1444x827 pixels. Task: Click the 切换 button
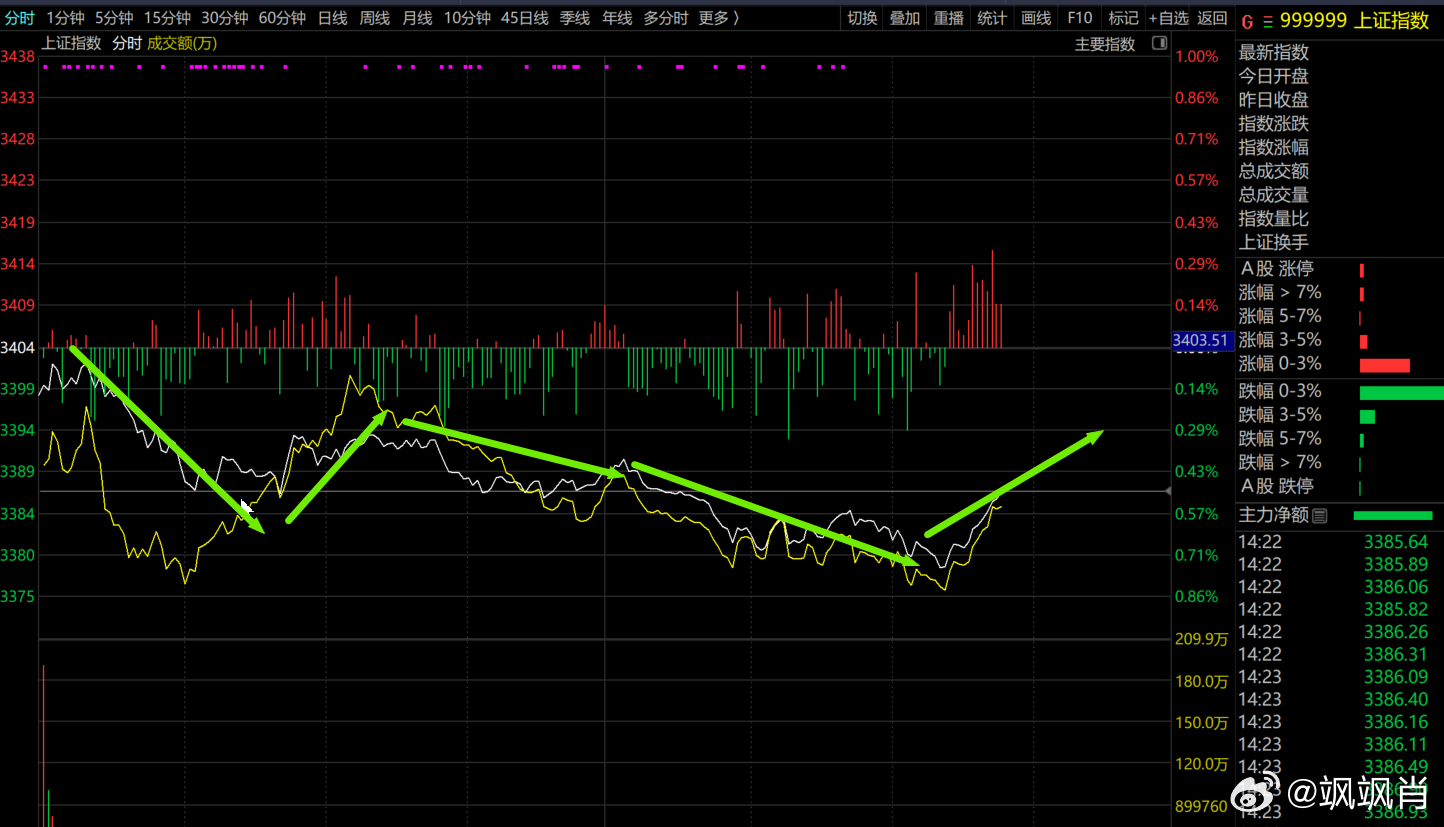(x=862, y=18)
